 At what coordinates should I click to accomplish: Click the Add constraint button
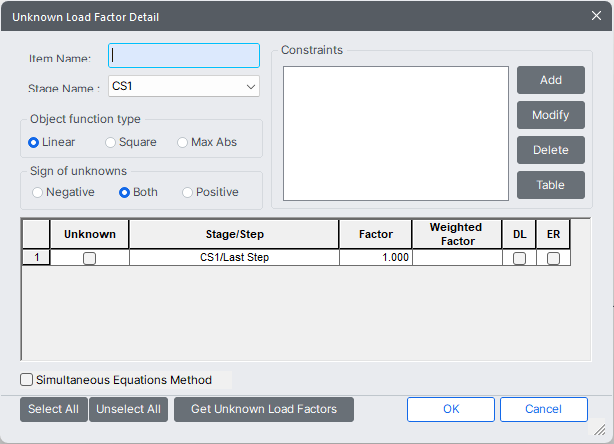[x=551, y=80]
